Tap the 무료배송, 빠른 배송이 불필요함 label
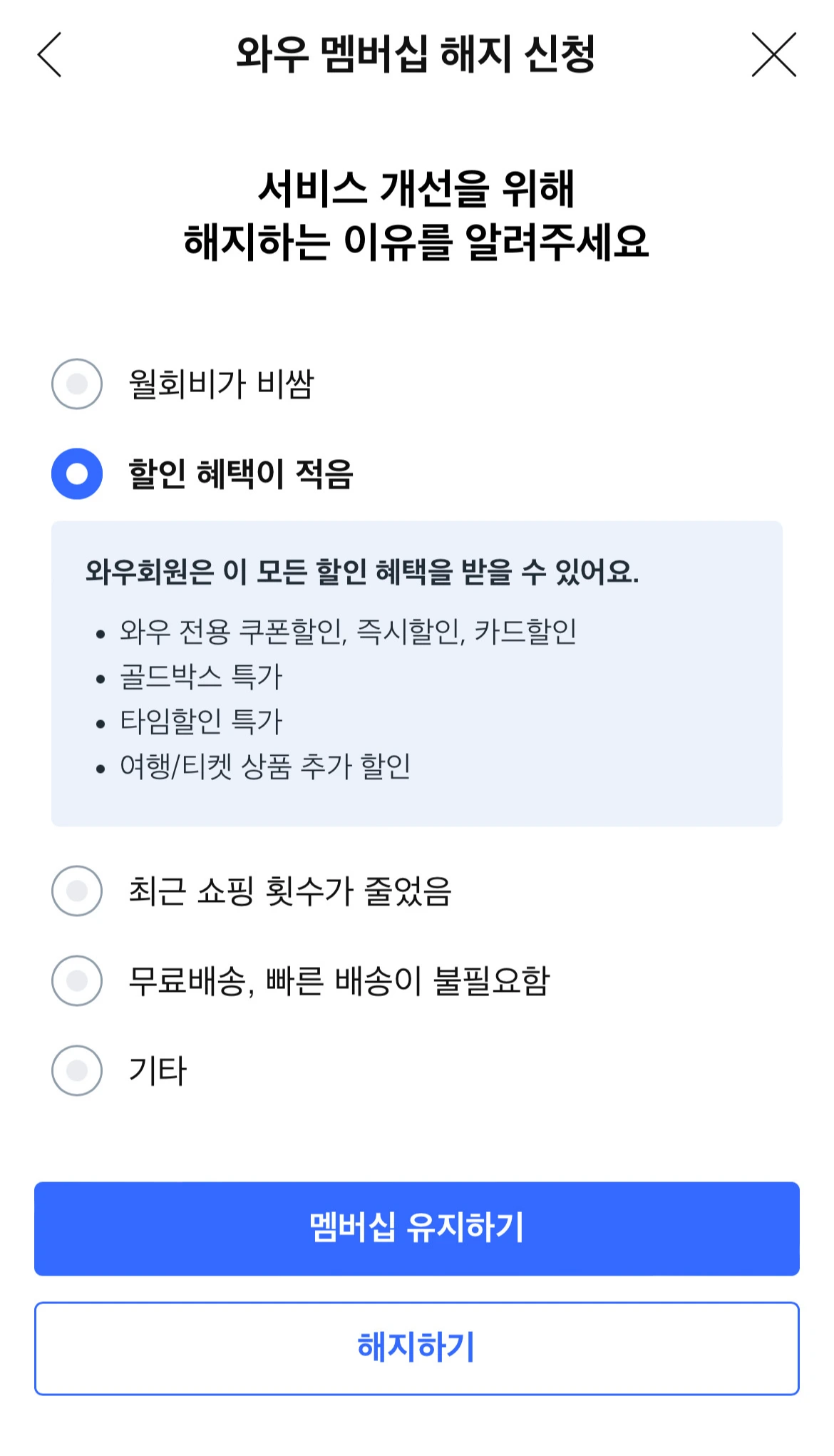The width and height of the screenshot is (834, 1456). tap(339, 981)
